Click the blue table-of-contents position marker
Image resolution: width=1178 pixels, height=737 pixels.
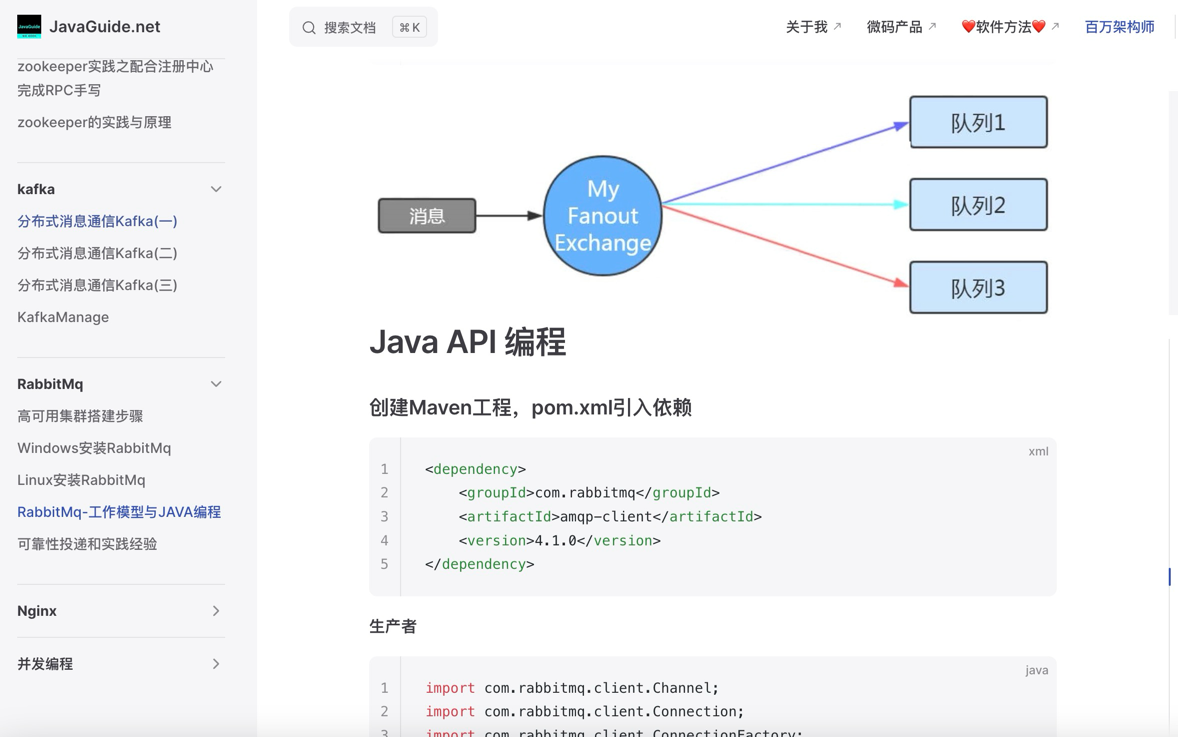point(1170,576)
